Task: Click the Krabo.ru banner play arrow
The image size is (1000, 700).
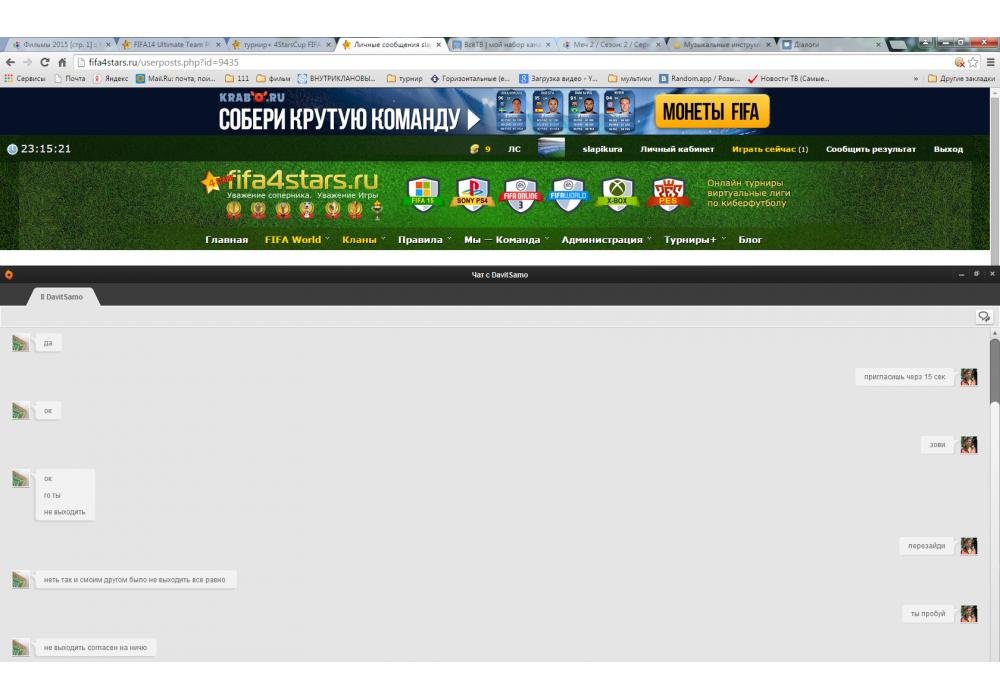Action: (x=473, y=119)
